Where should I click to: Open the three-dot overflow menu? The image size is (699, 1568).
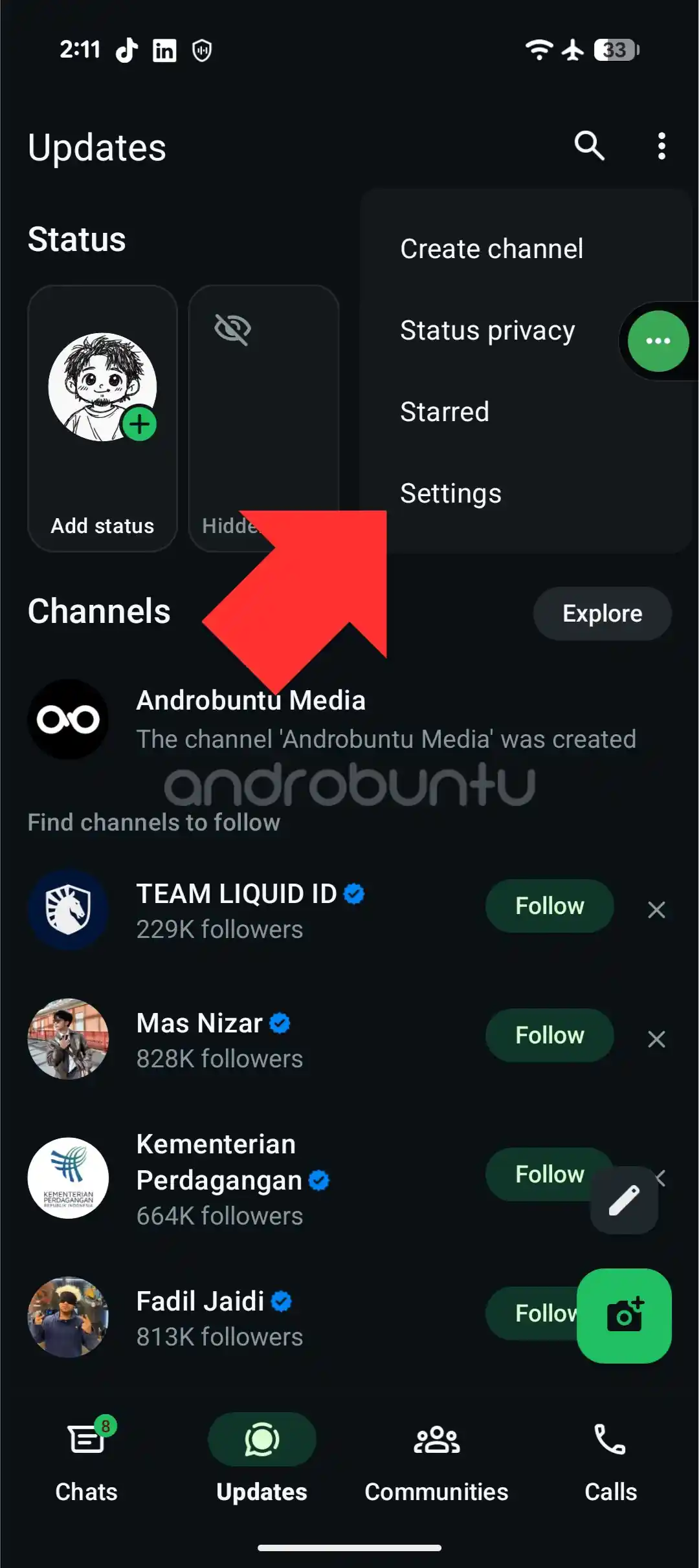pos(661,146)
